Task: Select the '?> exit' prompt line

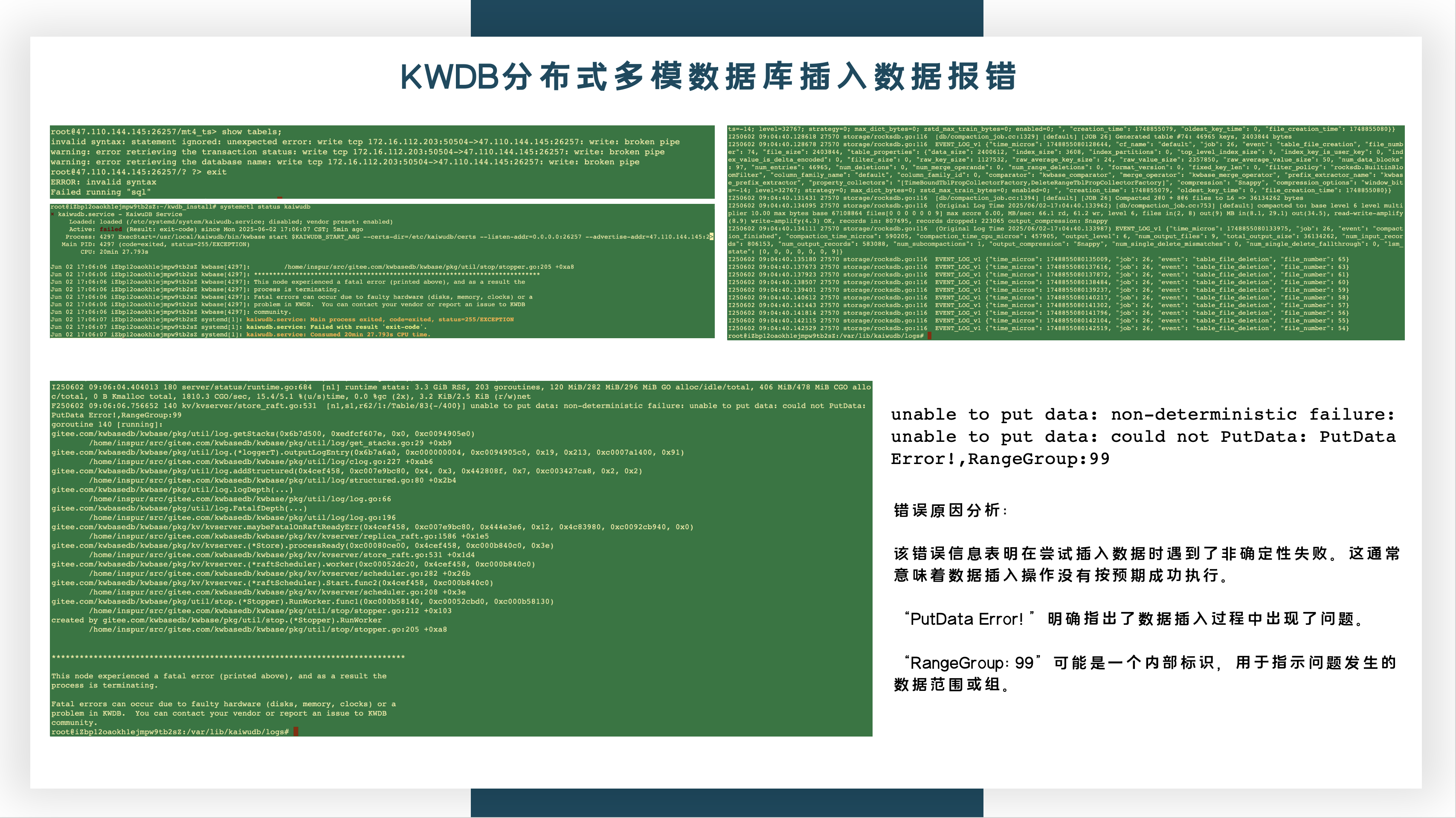Action: (139, 172)
